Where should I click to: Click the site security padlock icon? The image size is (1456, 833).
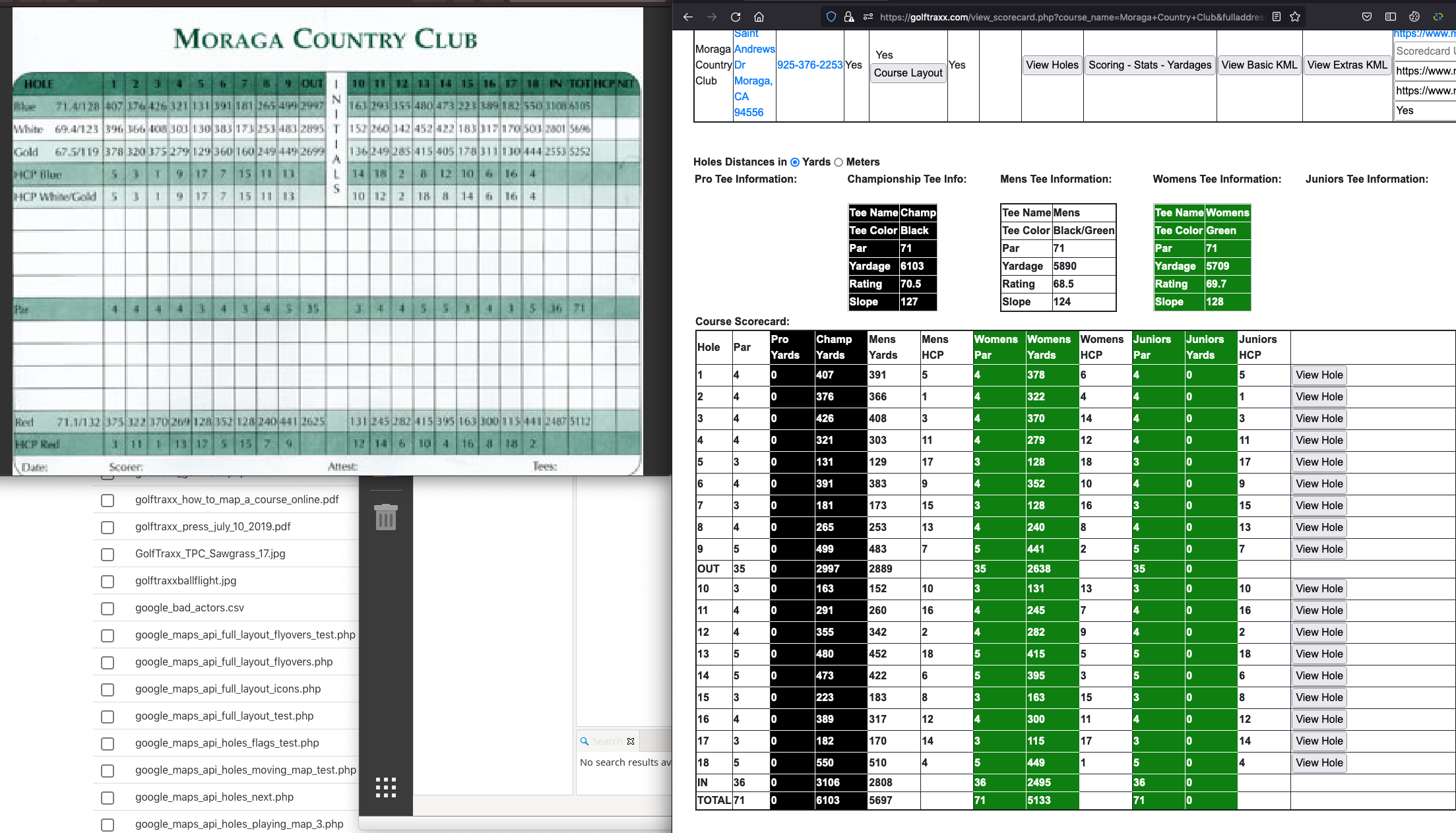pos(849,17)
